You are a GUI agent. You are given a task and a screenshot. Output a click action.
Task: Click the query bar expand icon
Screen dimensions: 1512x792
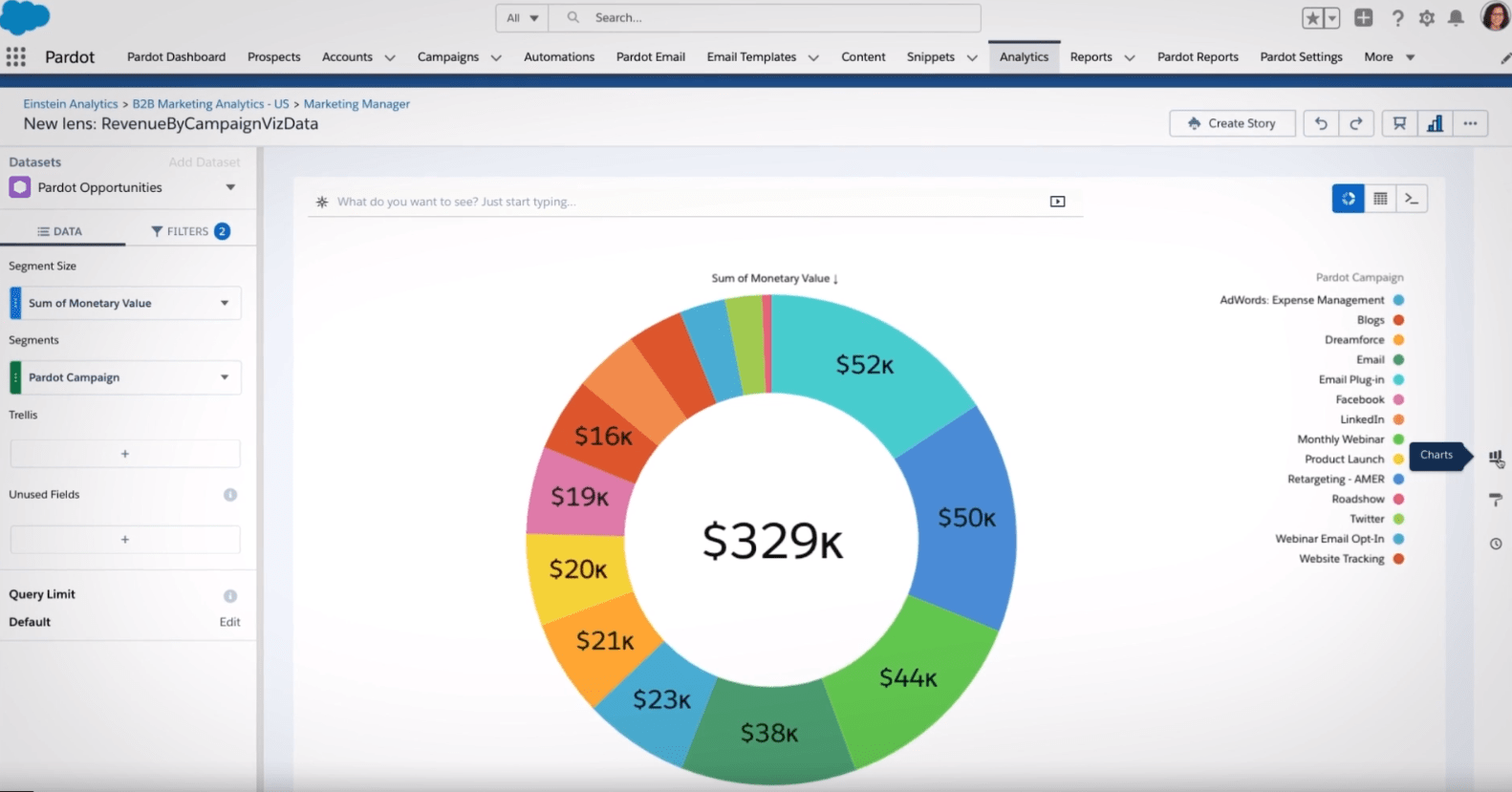click(1057, 202)
